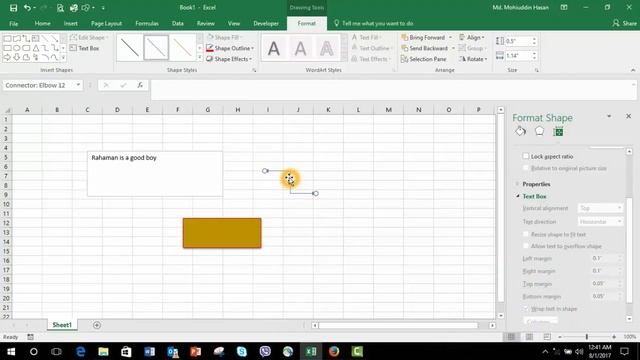Image resolution: width=640 pixels, height=360 pixels.
Task: Open Effects pentagon tab in Format Shape
Action: click(x=540, y=131)
